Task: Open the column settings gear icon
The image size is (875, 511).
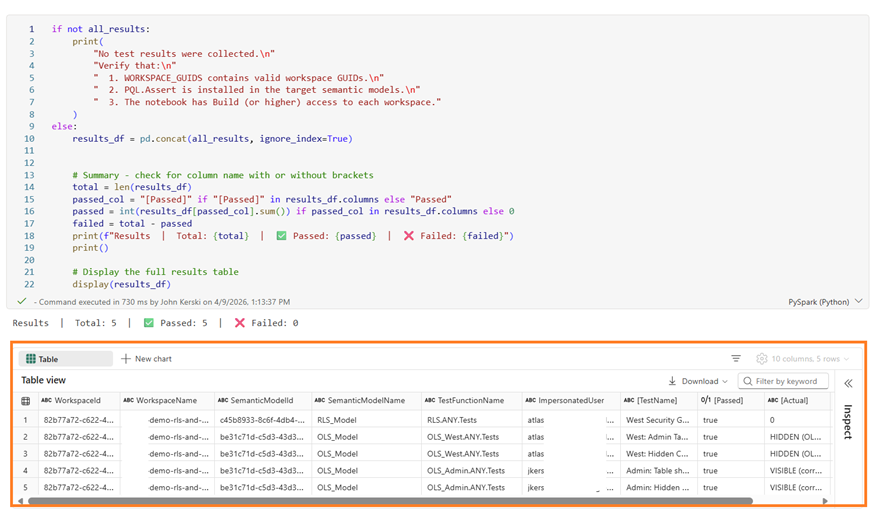Action: [762, 359]
